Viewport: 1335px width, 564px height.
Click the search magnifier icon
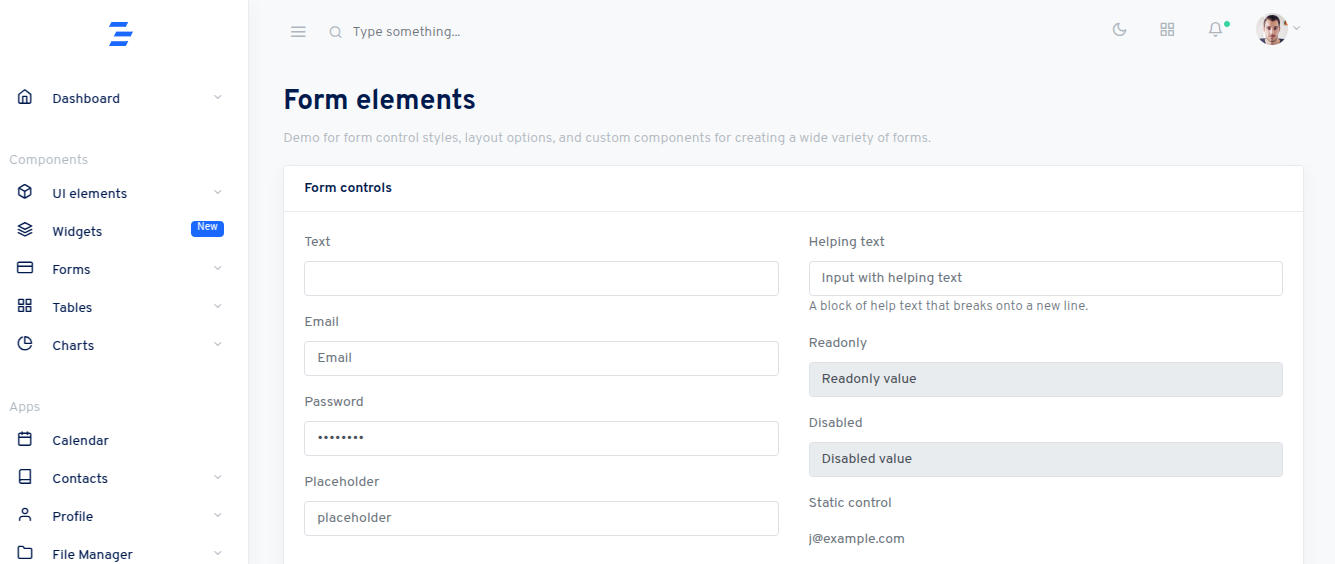pyautogui.click(x=336, y=32)
